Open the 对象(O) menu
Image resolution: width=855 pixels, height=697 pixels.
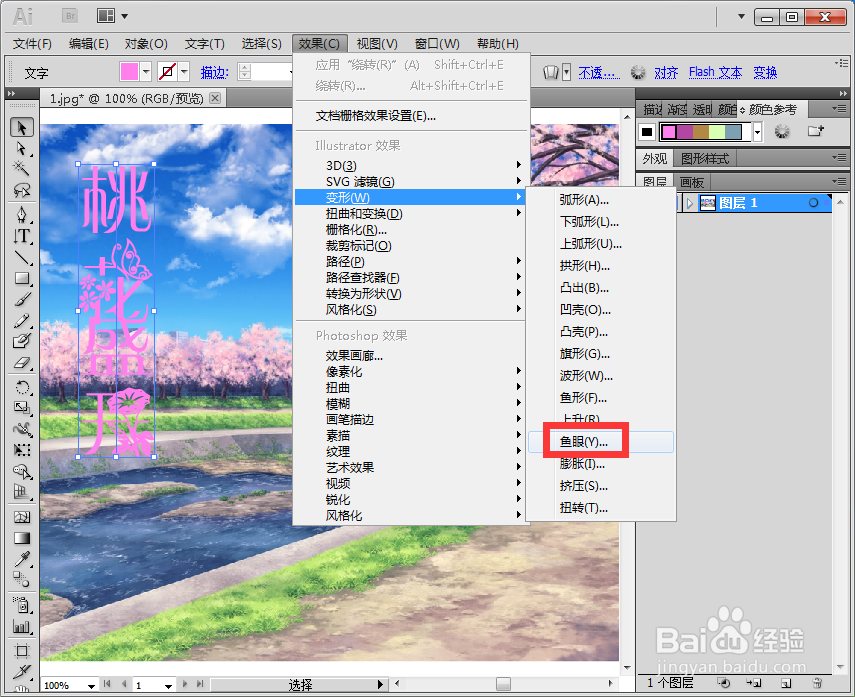point(146,44)
